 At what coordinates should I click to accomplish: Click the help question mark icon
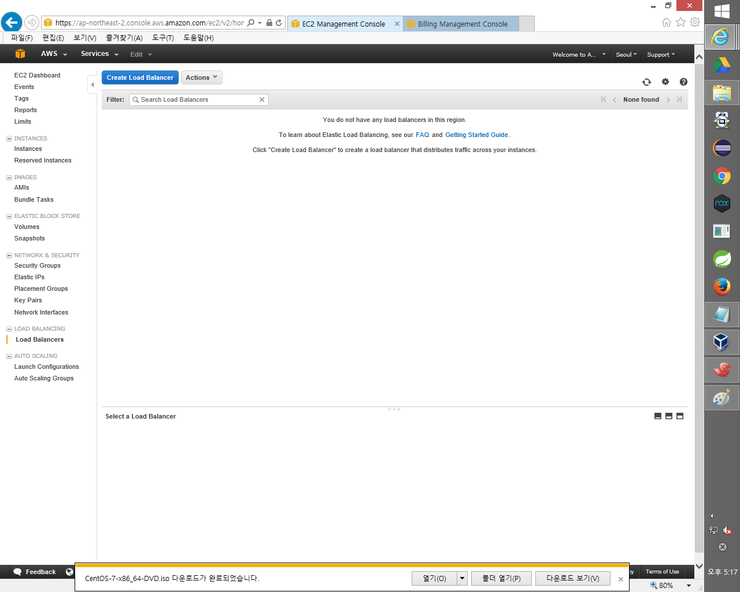point(683,82)
